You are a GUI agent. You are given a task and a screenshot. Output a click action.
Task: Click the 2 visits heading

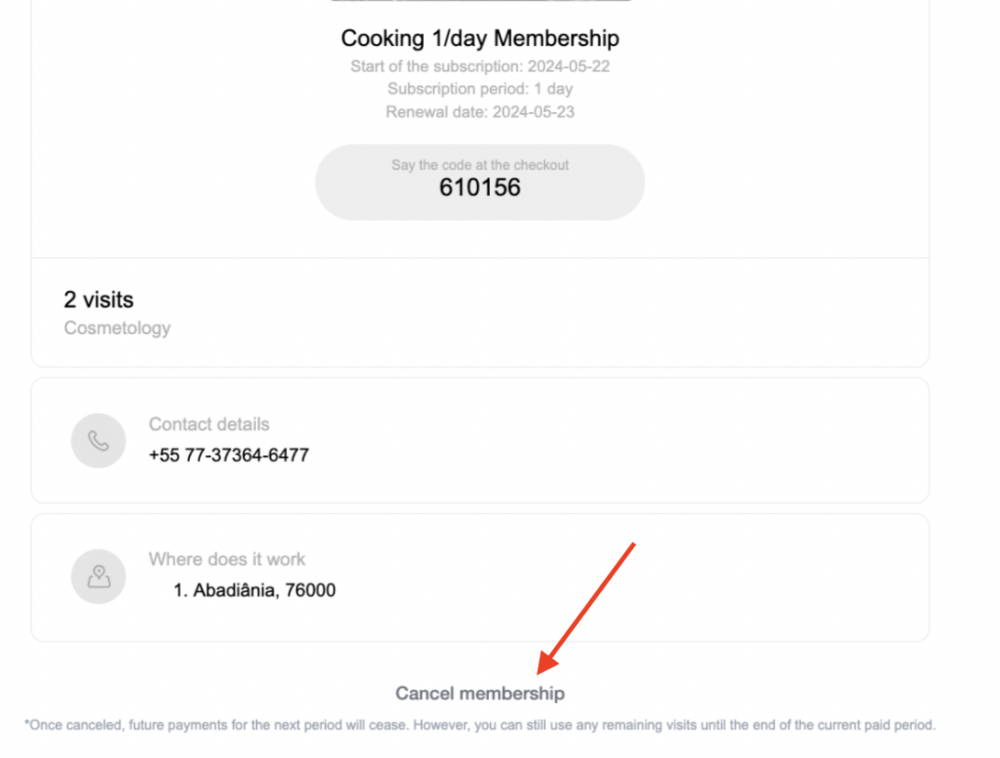pyautogui.click(x=98, y=299)
